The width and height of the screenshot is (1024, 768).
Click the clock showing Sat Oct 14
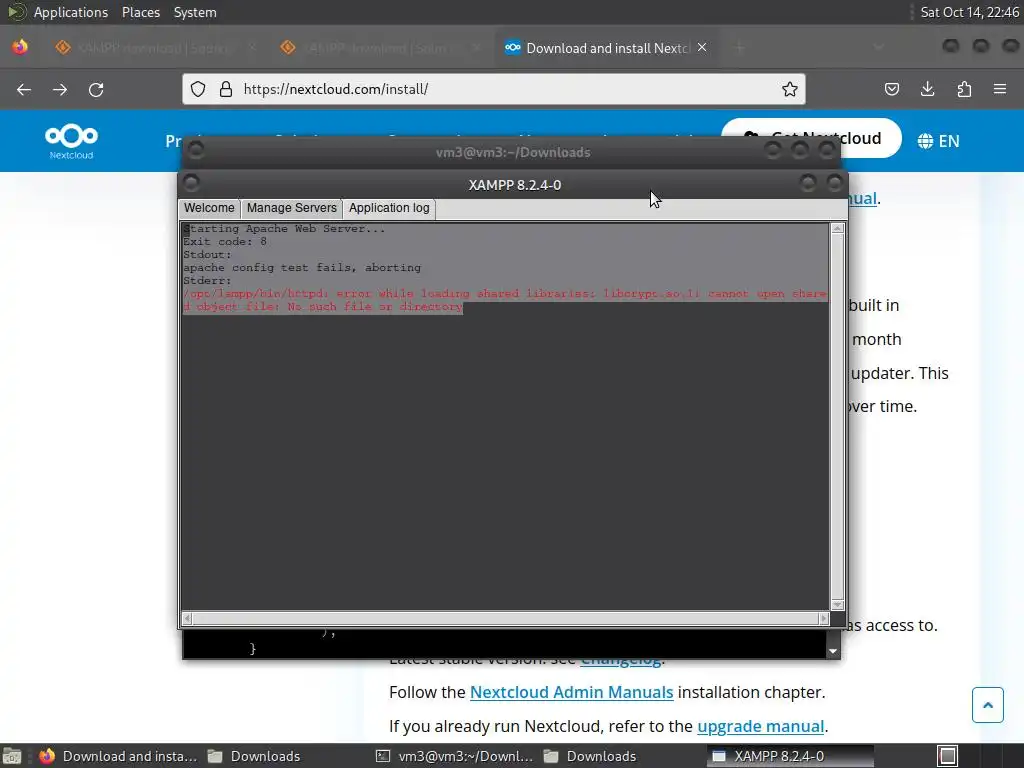pos(969,12)
